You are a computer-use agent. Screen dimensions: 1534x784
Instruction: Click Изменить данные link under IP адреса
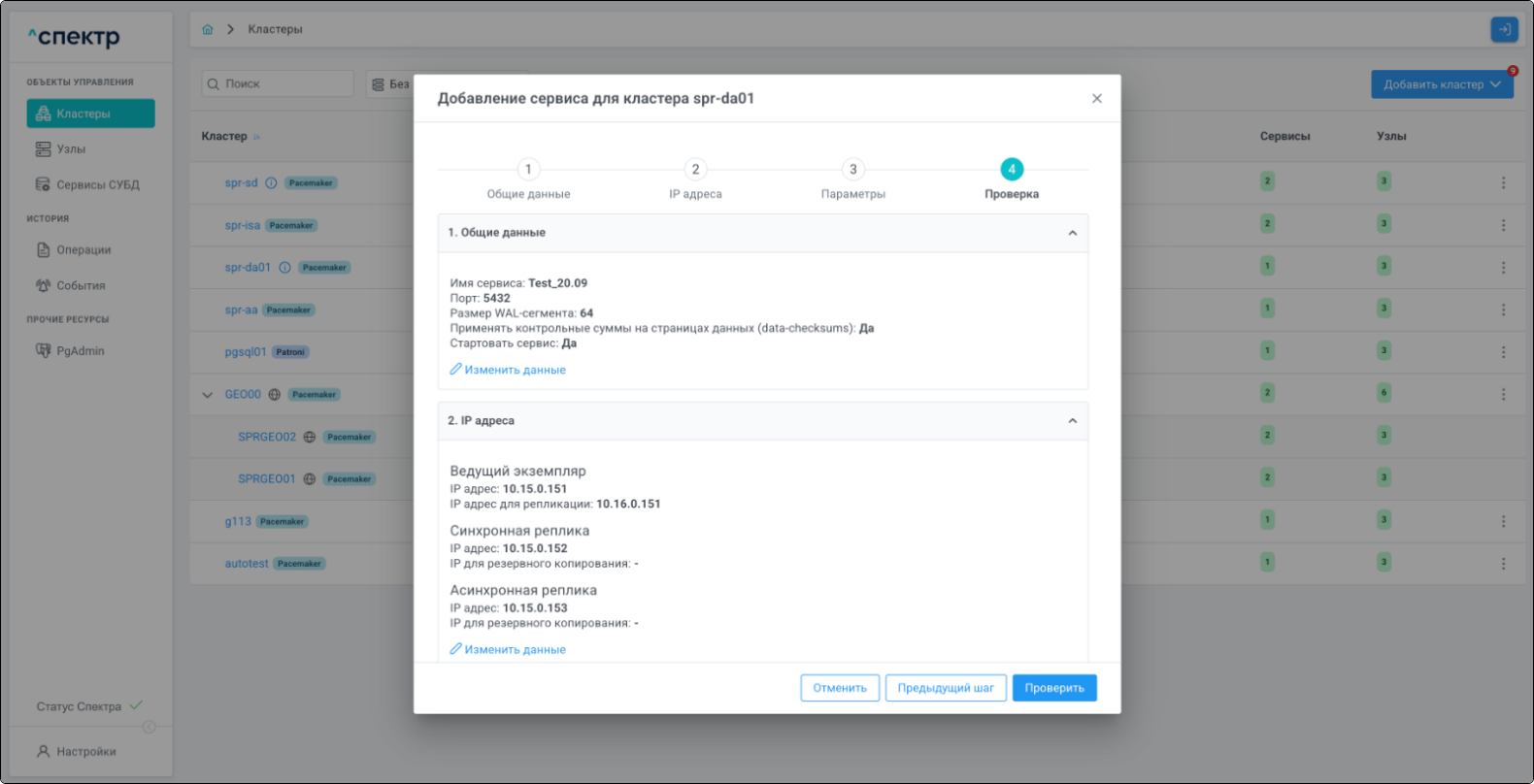point(514,650)
